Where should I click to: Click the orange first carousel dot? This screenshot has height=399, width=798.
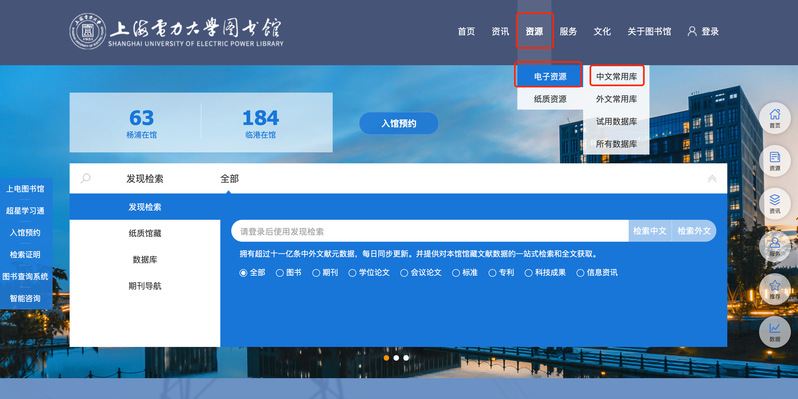click(x=386, y=358)
